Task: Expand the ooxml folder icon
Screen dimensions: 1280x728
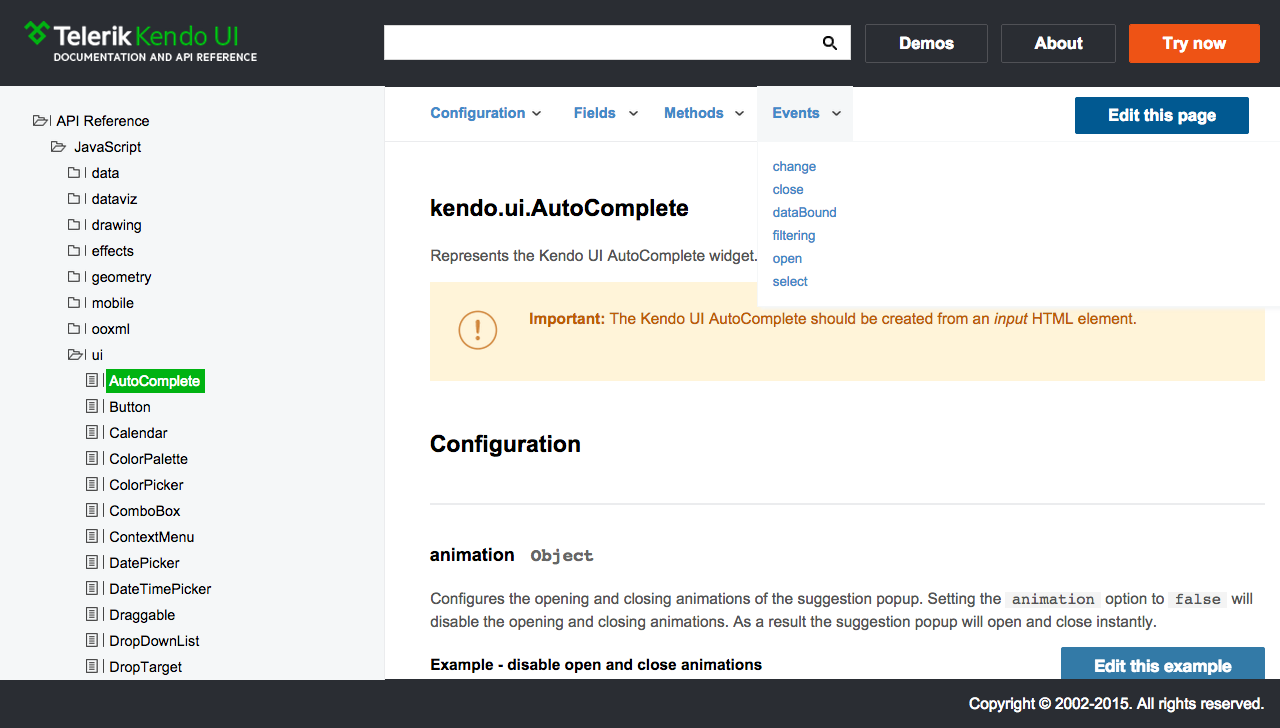Action: tap(74, 329)
